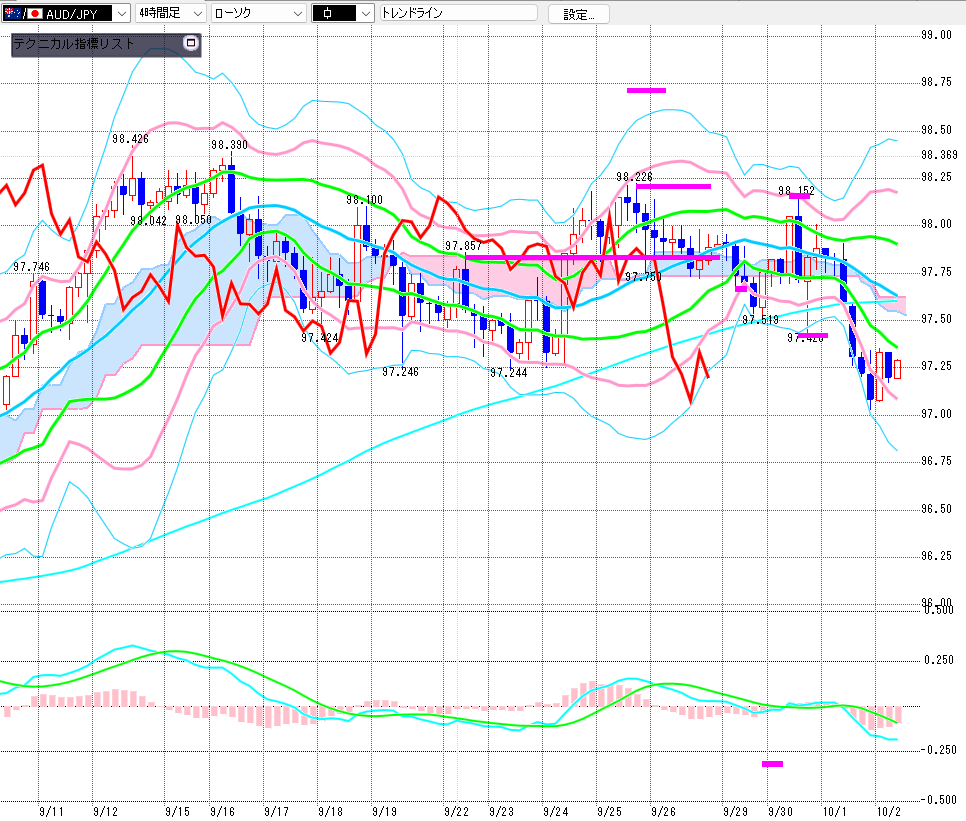Click the 98.426 high price label

coord(130,139)
